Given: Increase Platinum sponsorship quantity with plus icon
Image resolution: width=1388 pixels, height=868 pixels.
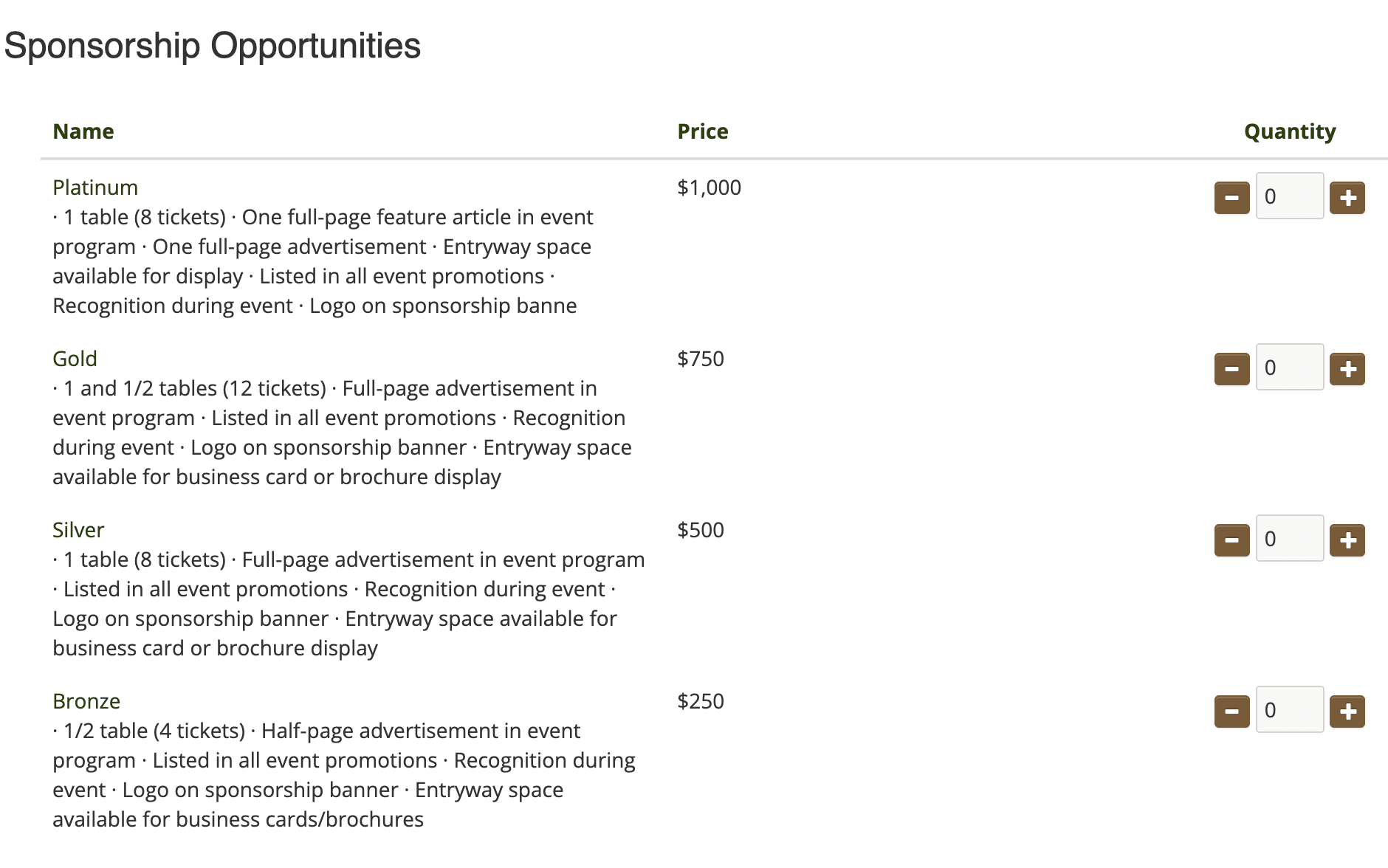Looking at the screenshot, I should [1347, 198].
